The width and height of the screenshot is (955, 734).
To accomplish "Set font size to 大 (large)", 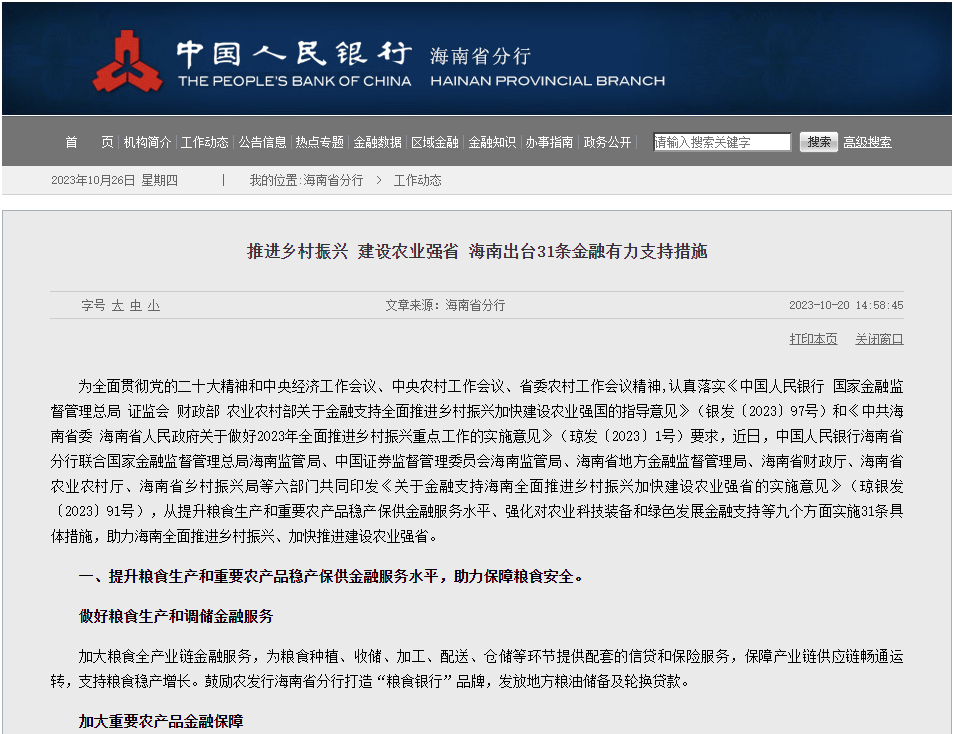I will 118,306.
